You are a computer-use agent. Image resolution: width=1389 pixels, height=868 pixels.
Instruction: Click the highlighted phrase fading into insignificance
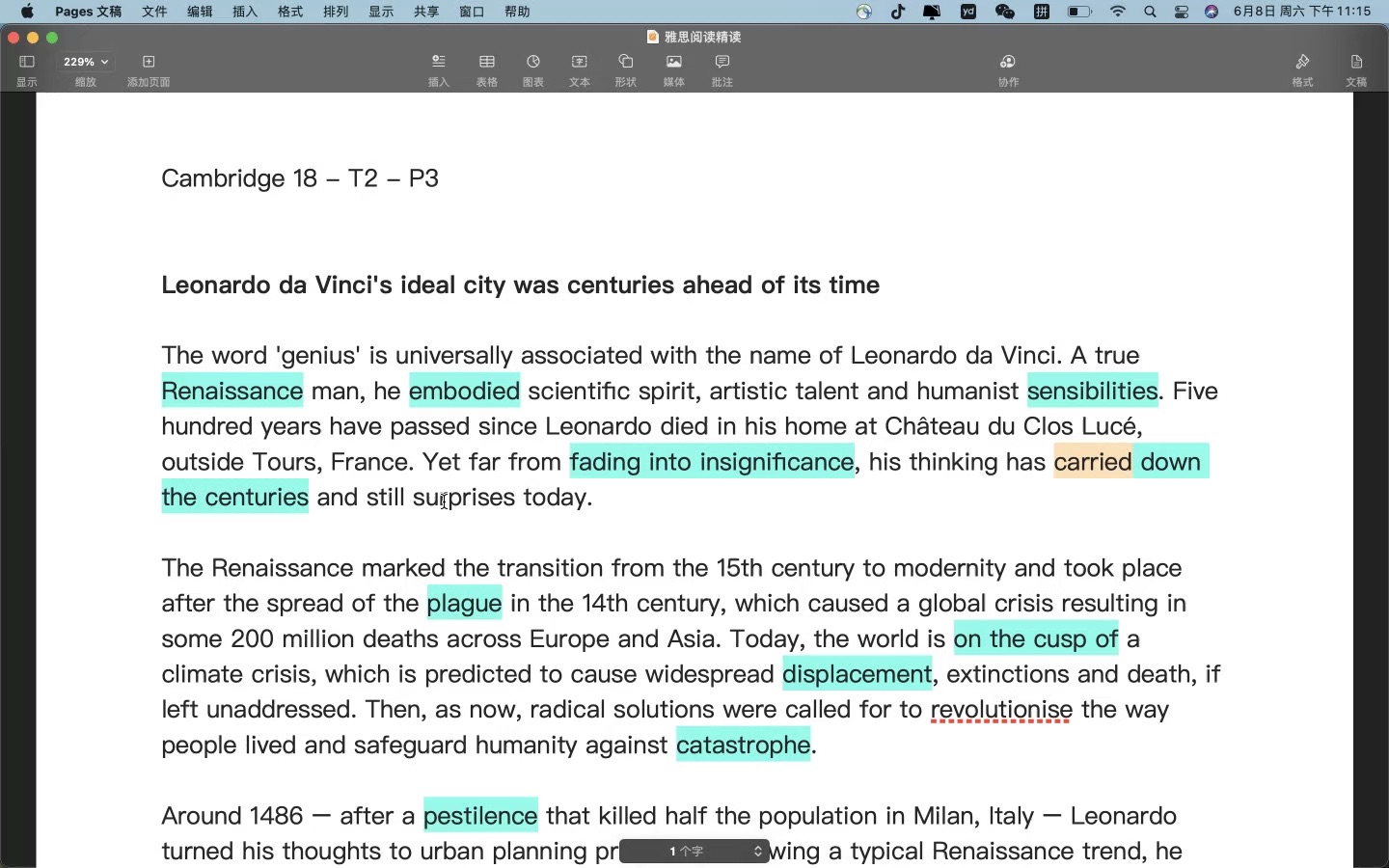[x=712, y=462]
